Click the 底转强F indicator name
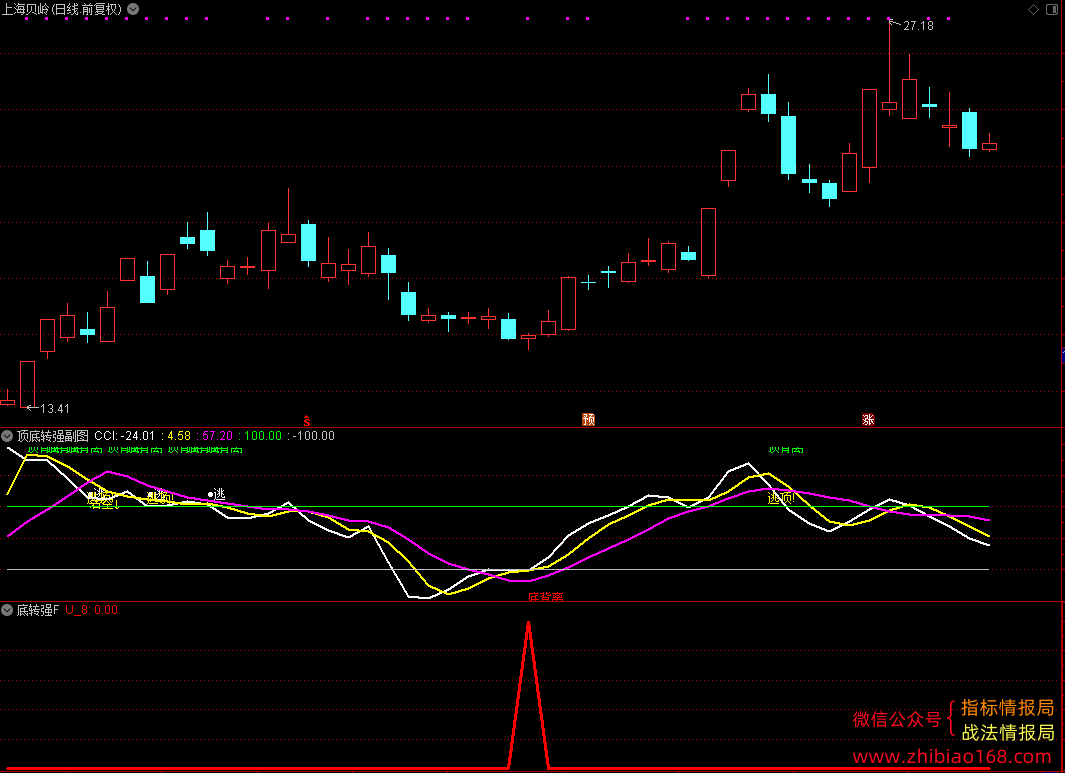1065x773 pixels. [x=38, y=610]
